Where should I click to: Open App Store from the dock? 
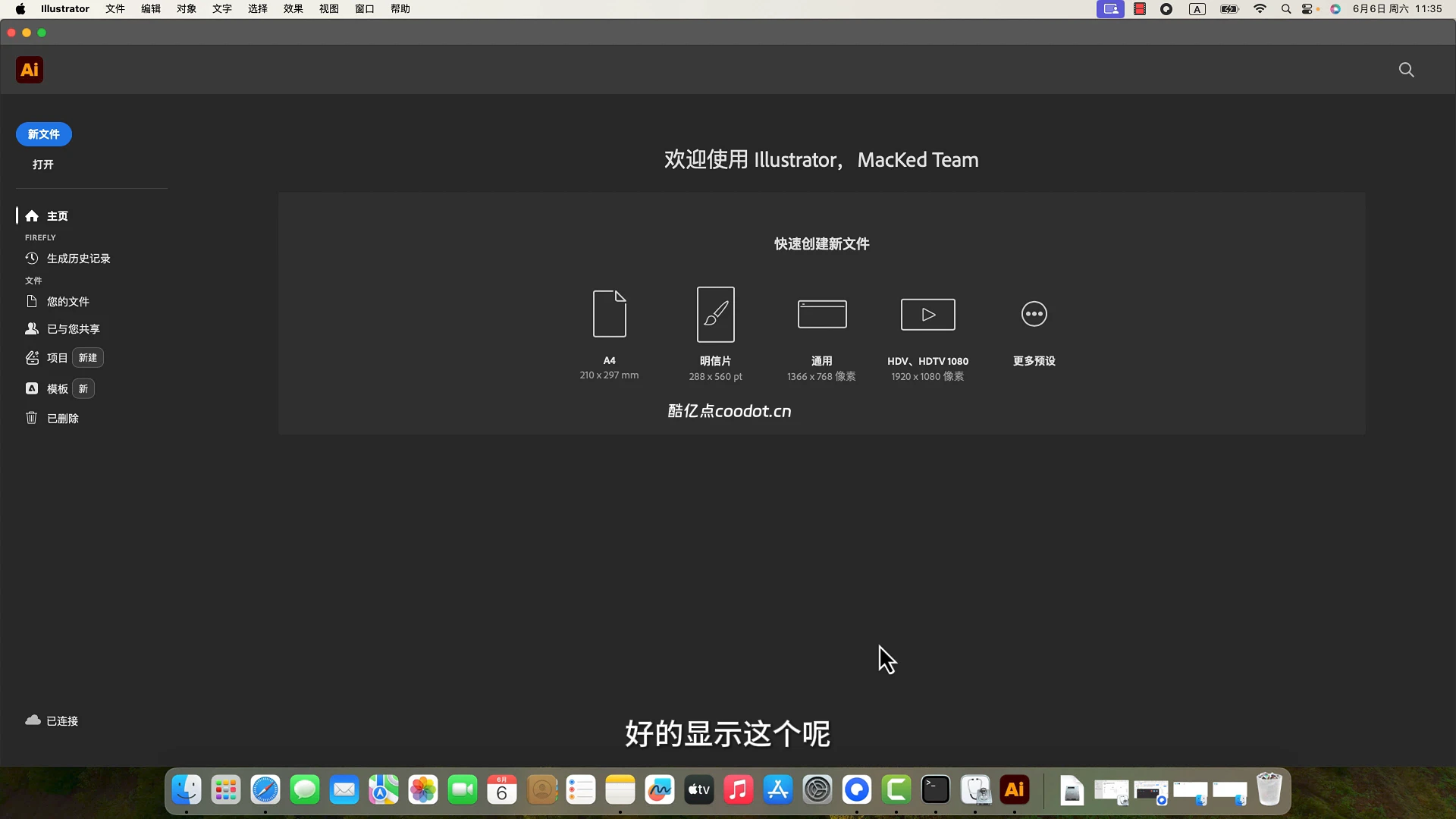pyautogui.click(x=778, y=790)
